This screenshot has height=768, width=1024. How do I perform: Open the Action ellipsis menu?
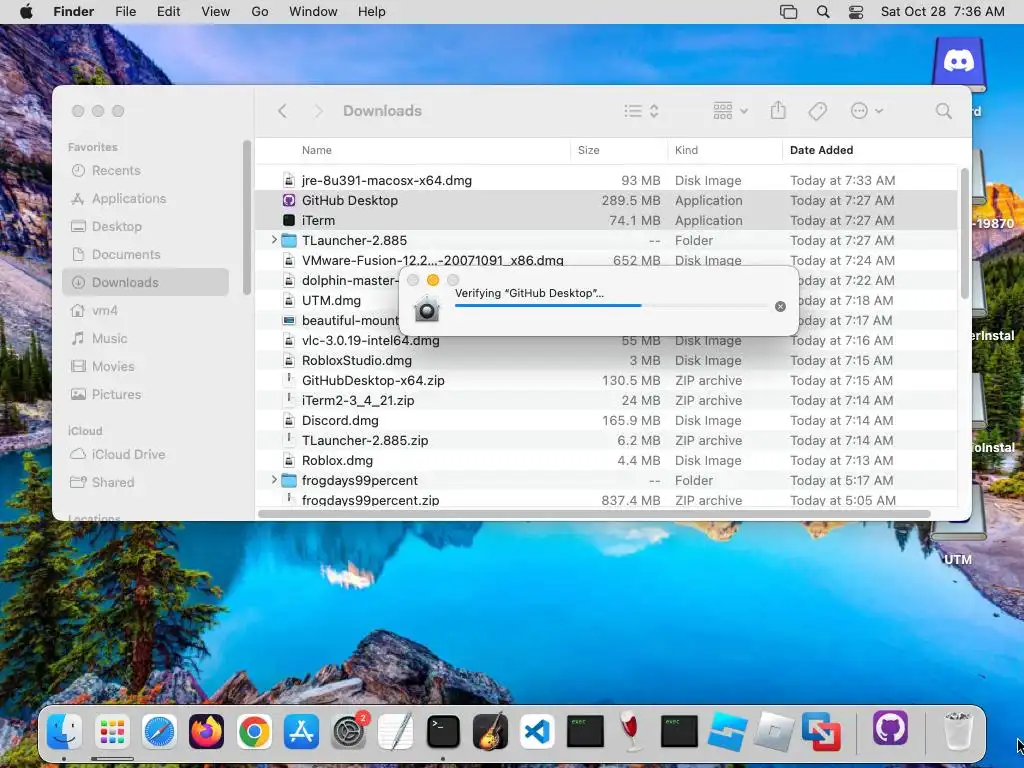[x=867, y=111]
